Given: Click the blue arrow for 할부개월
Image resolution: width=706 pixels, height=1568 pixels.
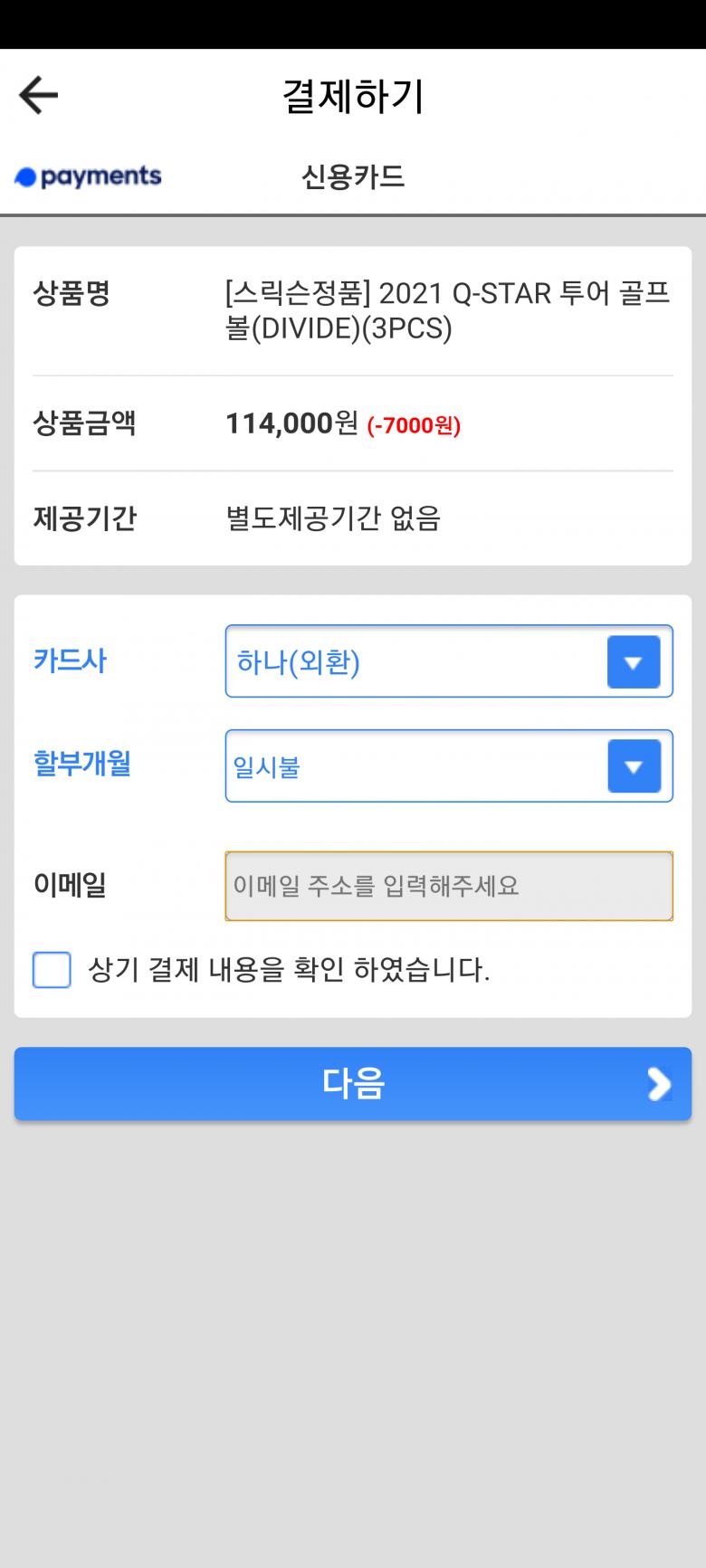Looking at the screenshot, I should pyautogui.click(x=634, y=766).
